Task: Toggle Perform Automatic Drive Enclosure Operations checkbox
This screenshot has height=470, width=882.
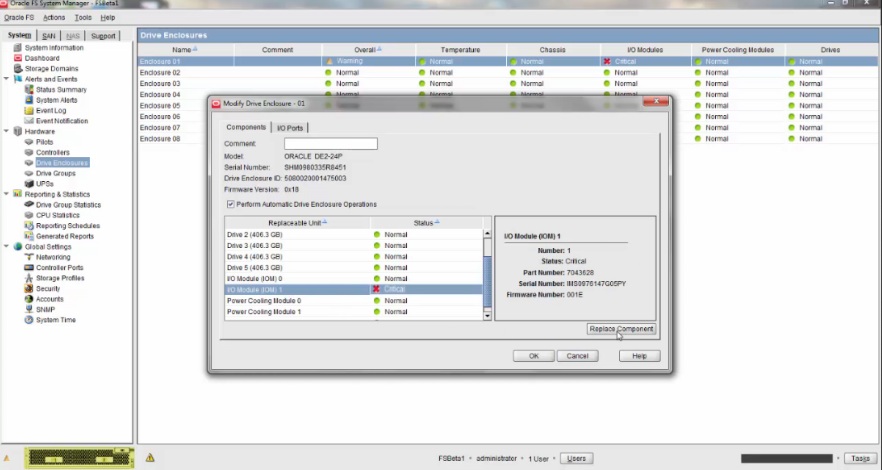Action: point(230,204)
